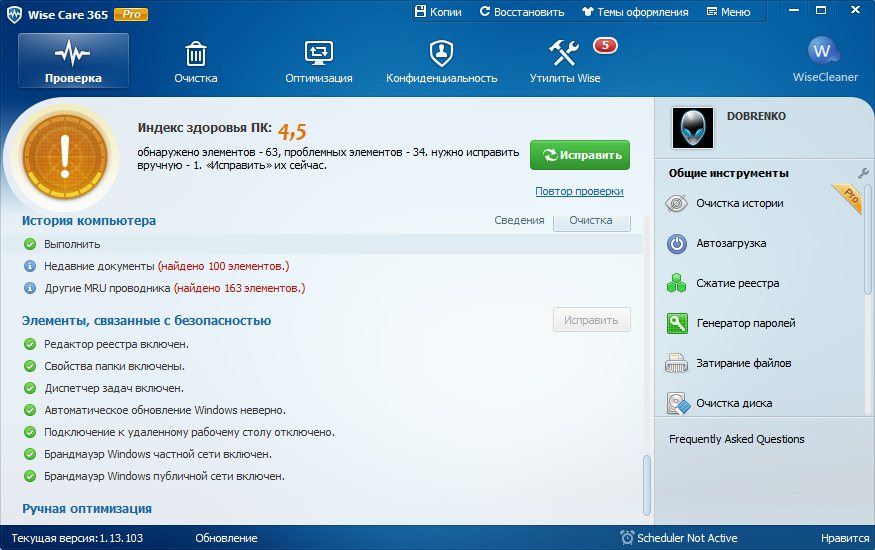Open Сжатие реестра green cubes icon
Screen dimensions: 875x550
(676, 283)
